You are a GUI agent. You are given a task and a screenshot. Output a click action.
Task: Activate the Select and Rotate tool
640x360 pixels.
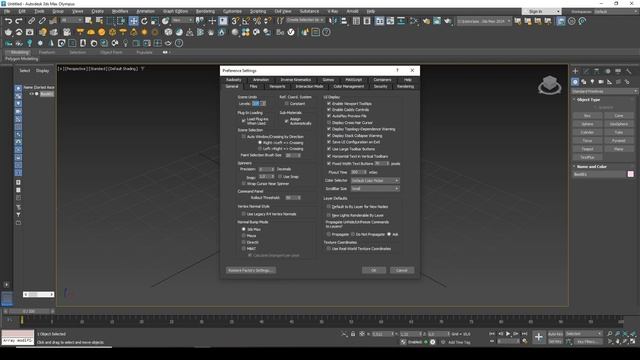[x=144, y=21]
